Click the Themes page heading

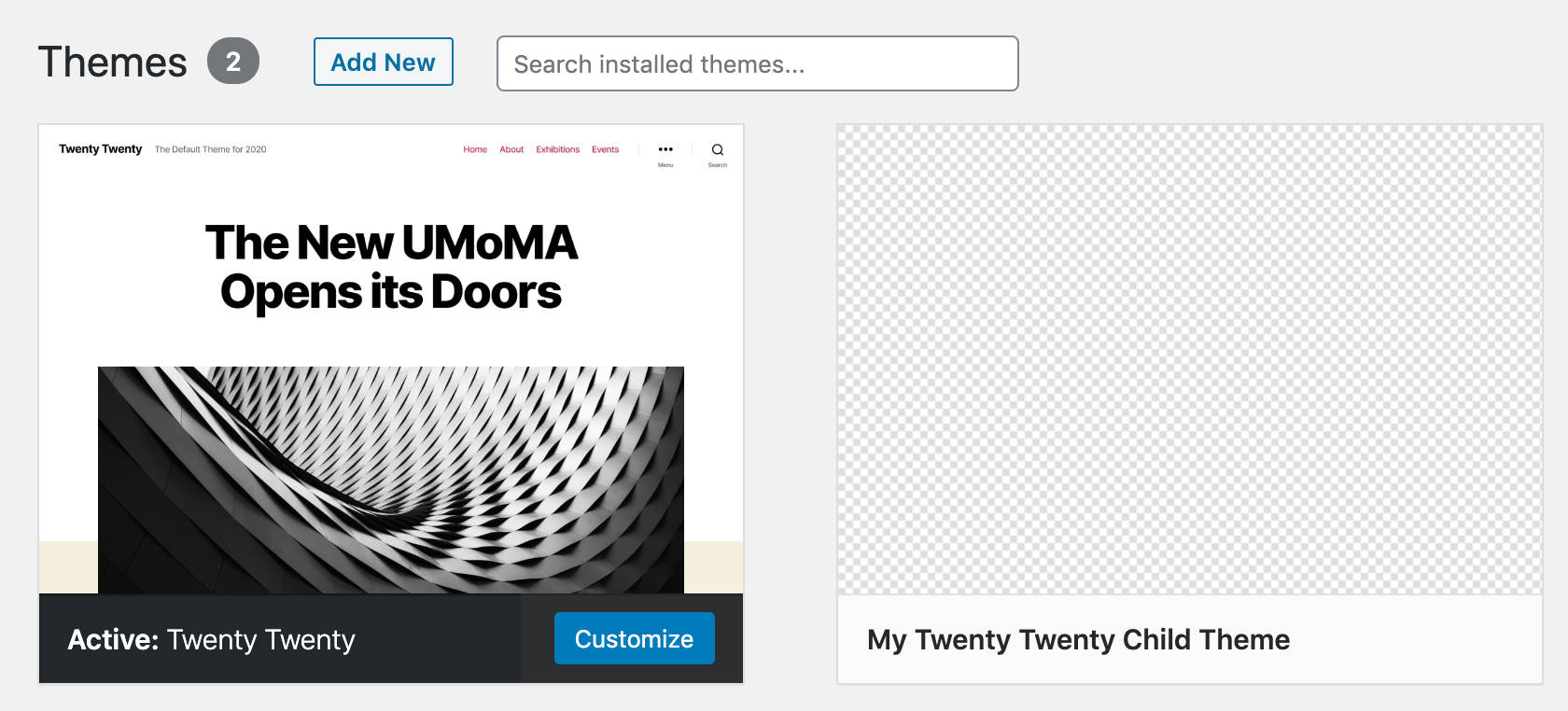(112, 63)
